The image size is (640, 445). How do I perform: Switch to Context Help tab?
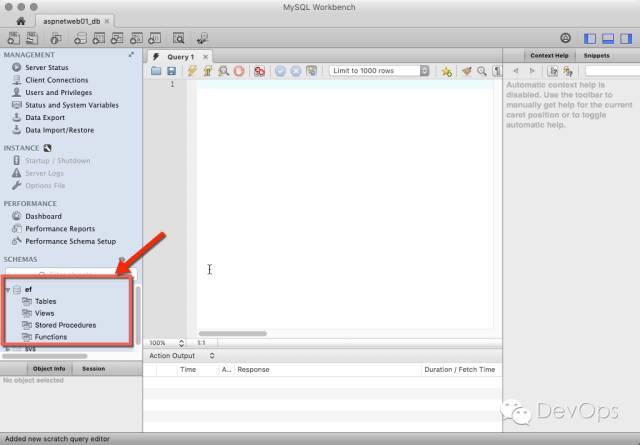point(549,56)
